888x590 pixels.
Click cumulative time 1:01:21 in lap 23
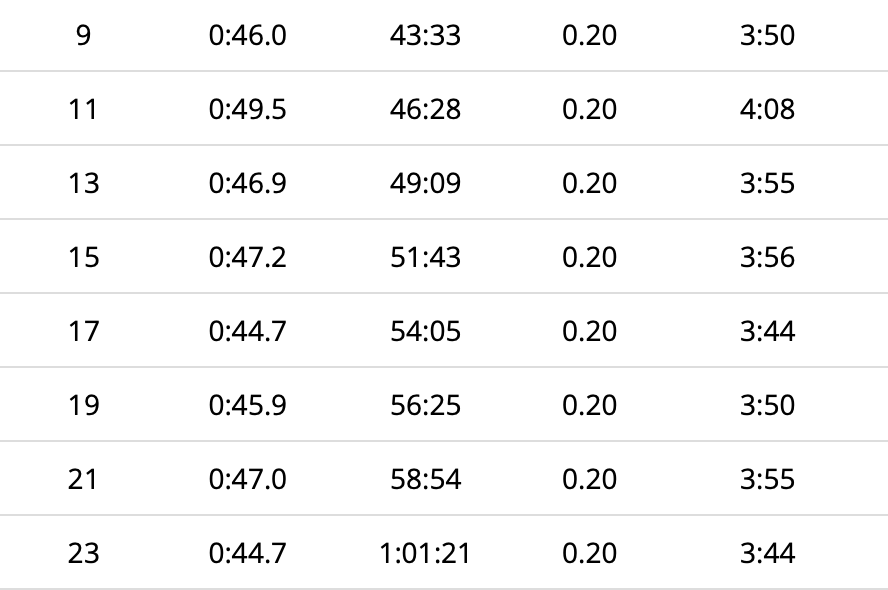425,553
